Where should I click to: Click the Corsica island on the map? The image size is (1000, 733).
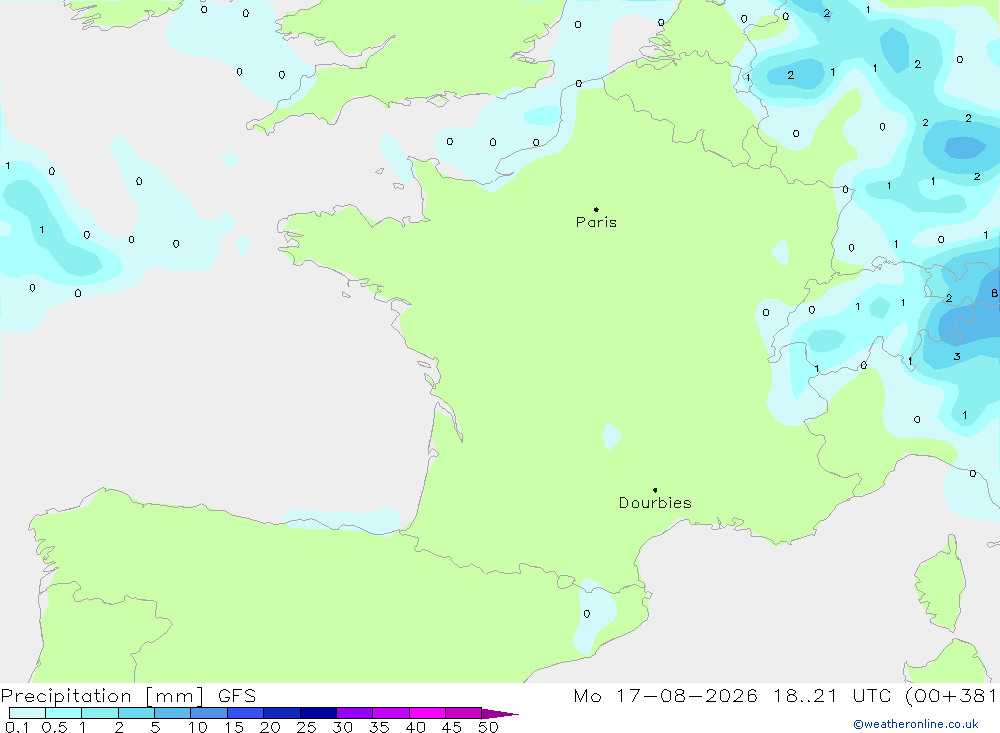coord(940,584)
